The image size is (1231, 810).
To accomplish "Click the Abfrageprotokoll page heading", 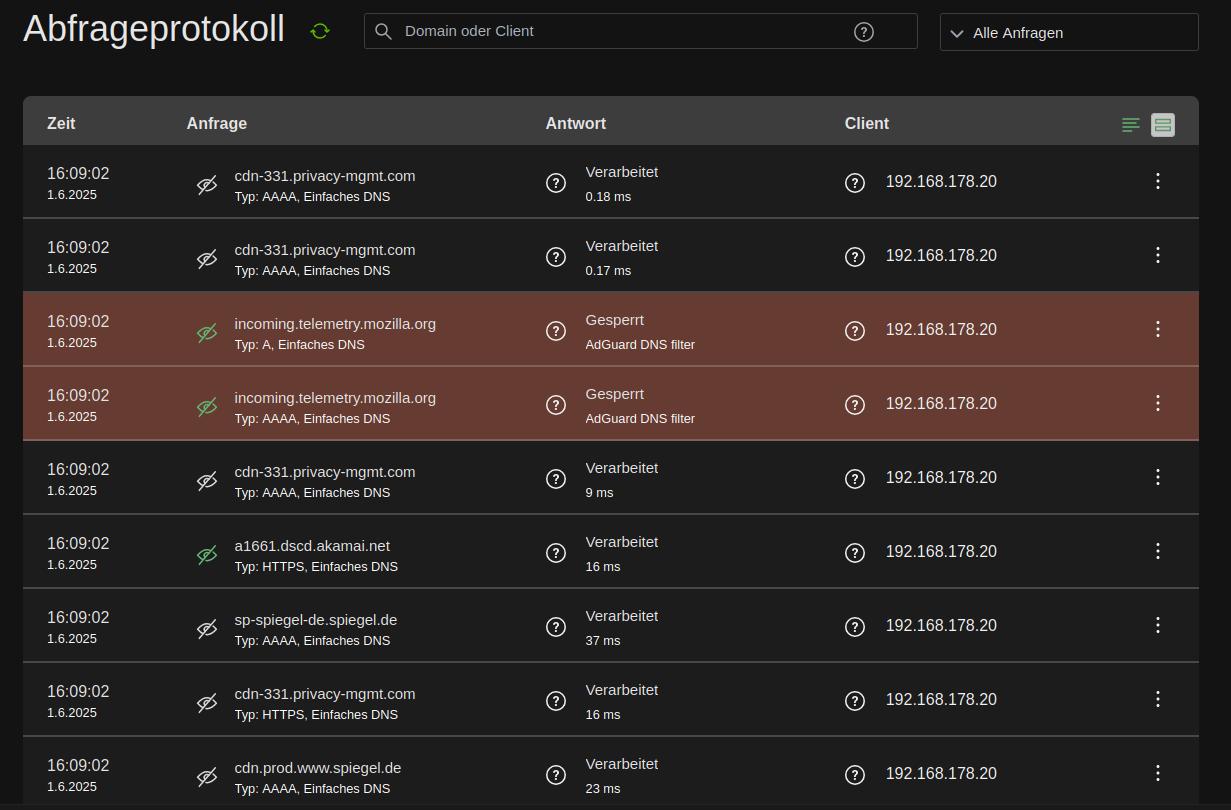I will [154, 29].
